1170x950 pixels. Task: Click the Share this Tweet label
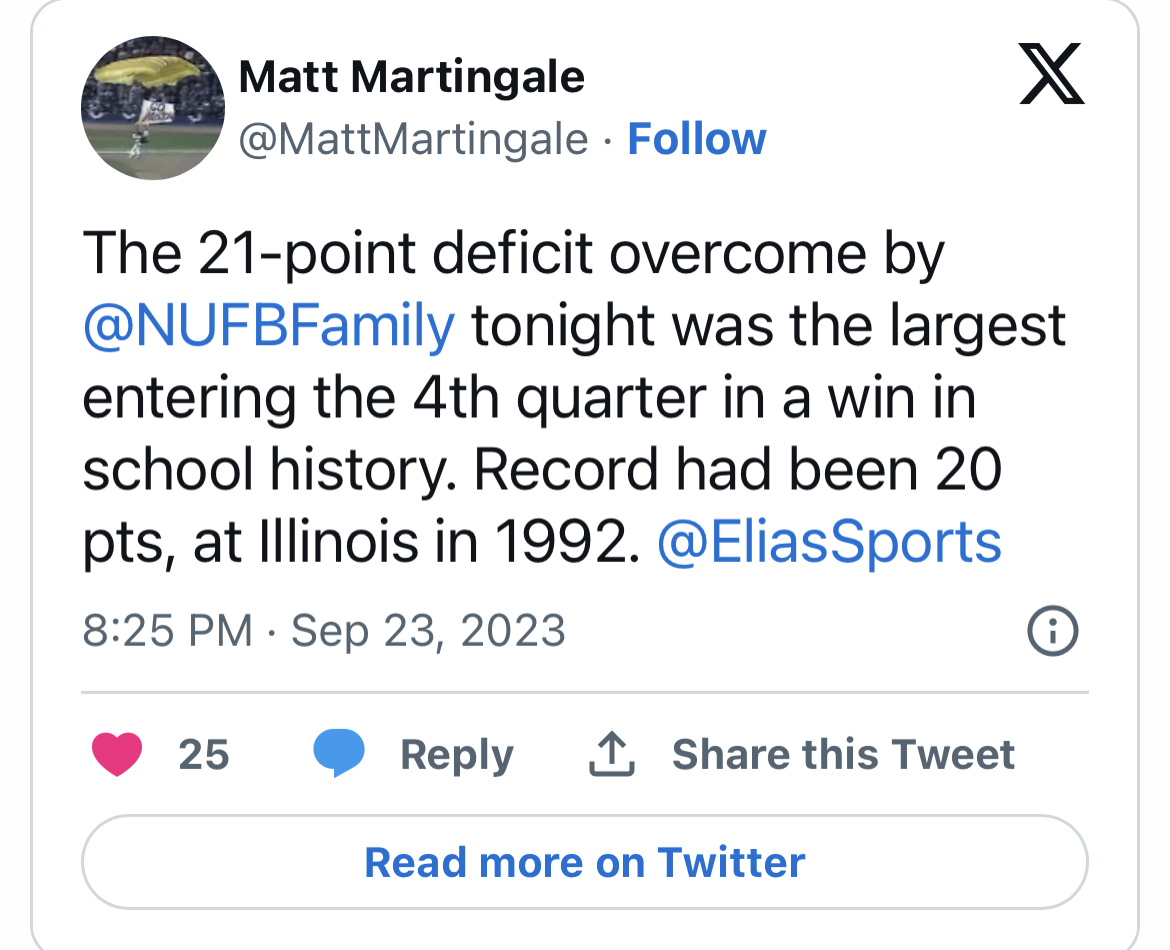pyautogui.click(x=843, y=755)
